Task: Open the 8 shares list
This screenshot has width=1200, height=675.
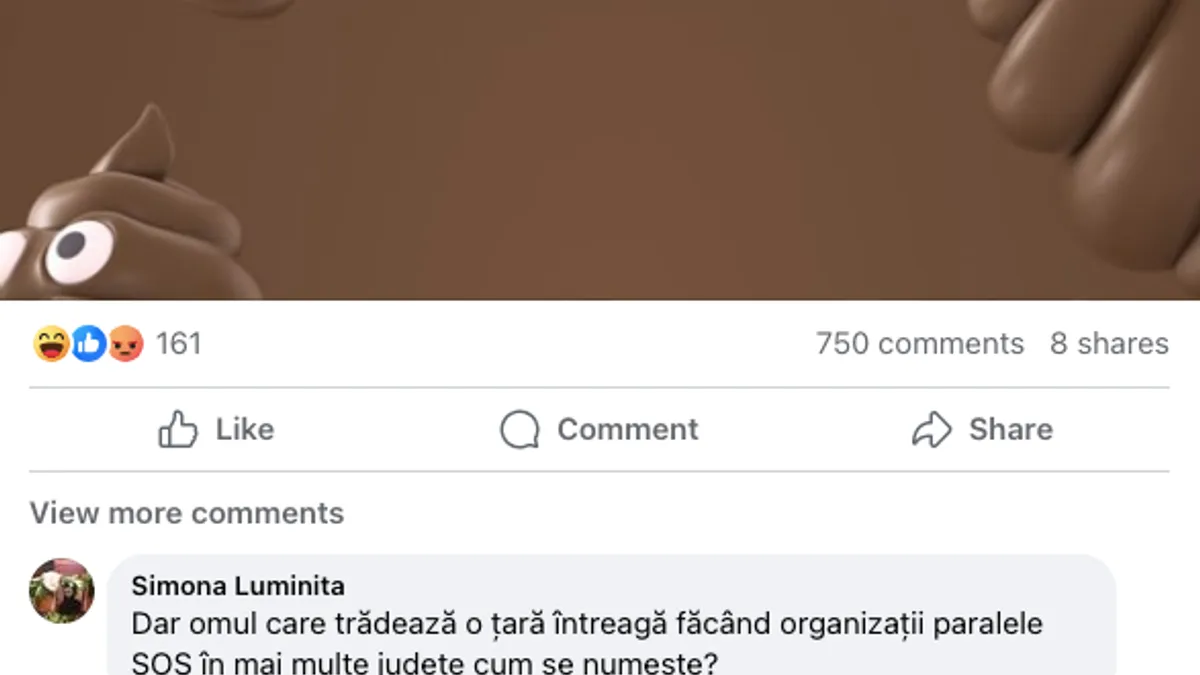Action: click(x=1109, y=344)
